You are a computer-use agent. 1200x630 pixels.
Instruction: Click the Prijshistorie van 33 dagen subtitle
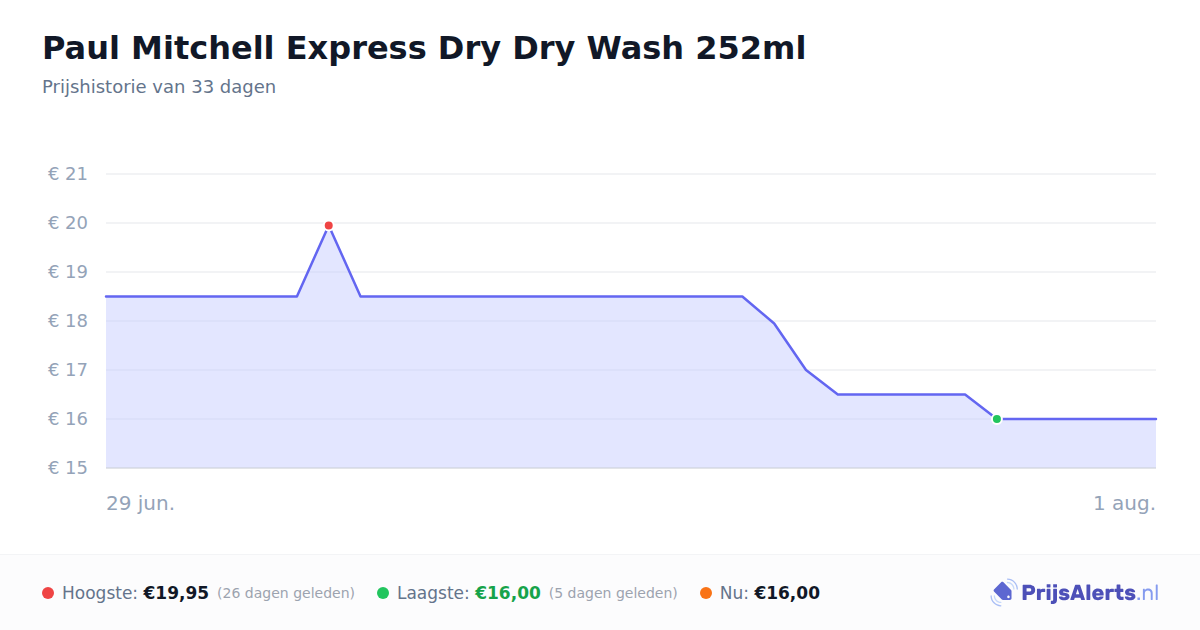click(159, 87)
